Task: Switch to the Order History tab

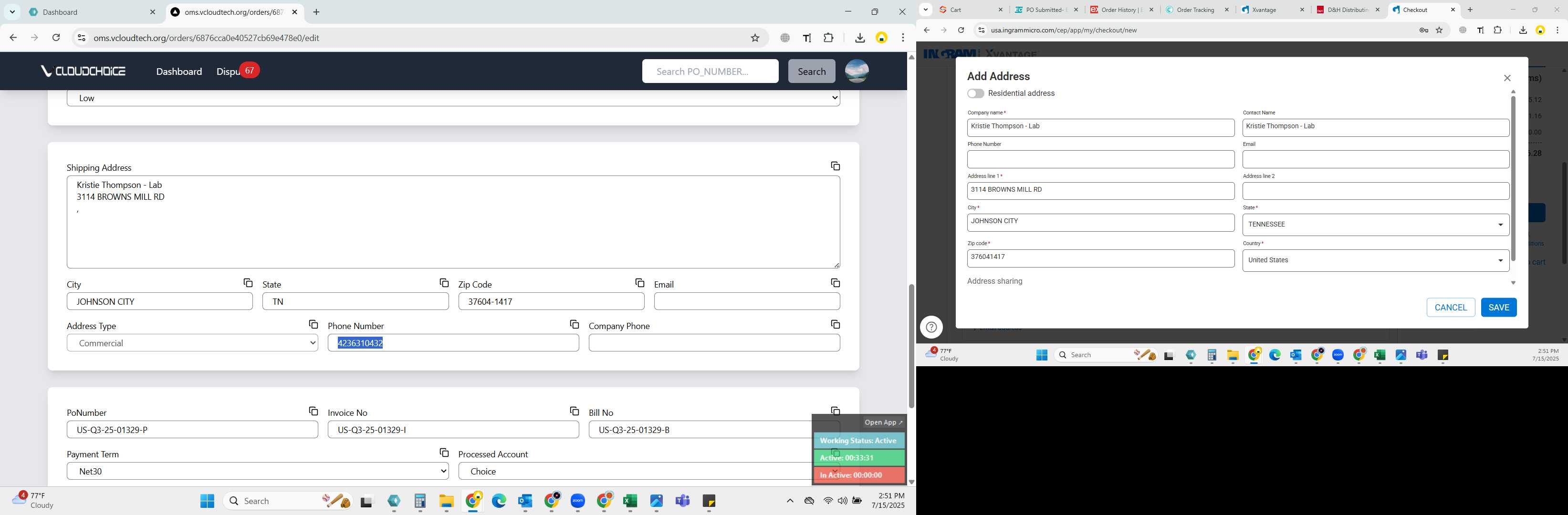Action: pos(1122,10)
